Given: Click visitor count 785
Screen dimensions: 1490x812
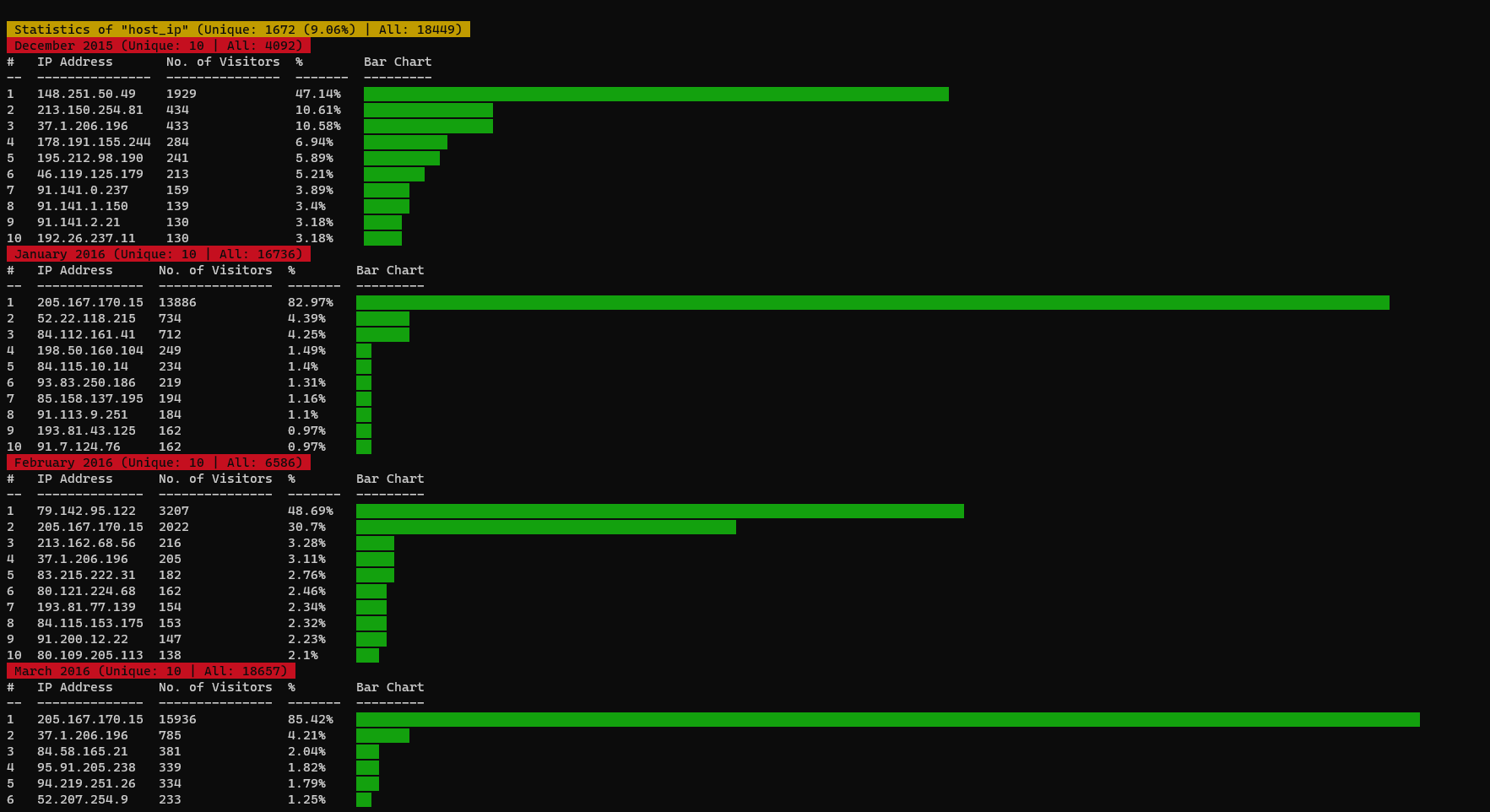Looking at the screenshot, I should click(170, 735).
